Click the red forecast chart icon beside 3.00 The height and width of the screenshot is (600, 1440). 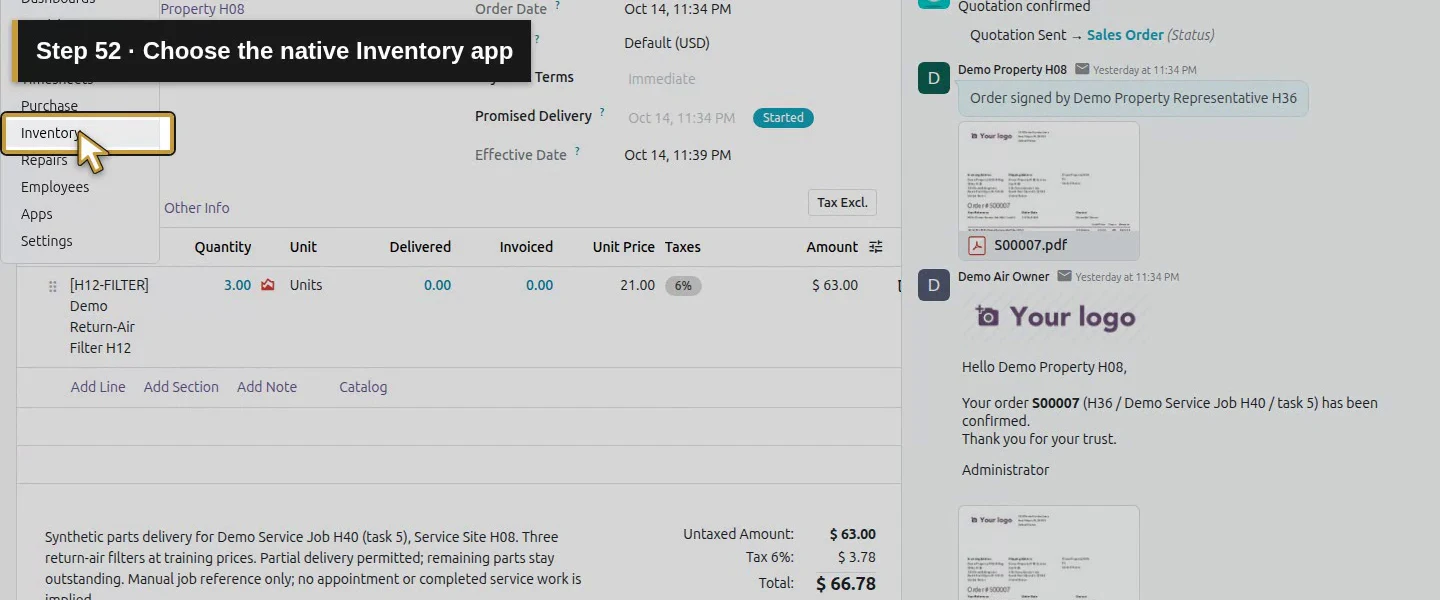(267, 285)
